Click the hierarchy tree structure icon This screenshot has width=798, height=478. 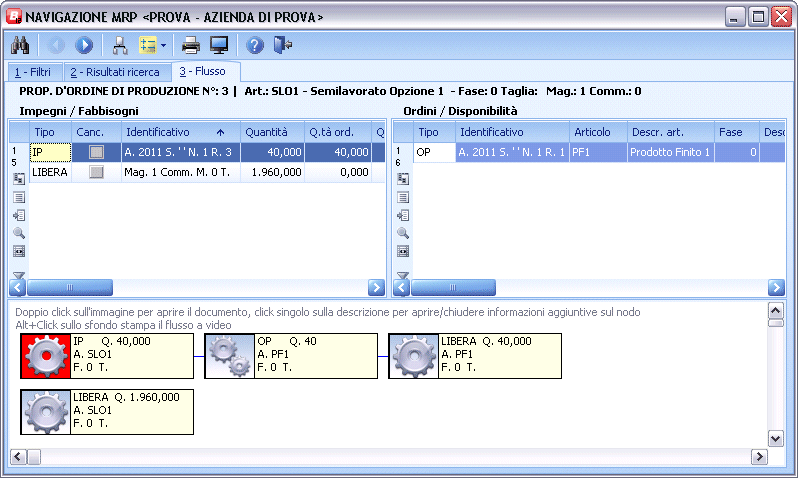pyautogui.click(x=120, y=45)
